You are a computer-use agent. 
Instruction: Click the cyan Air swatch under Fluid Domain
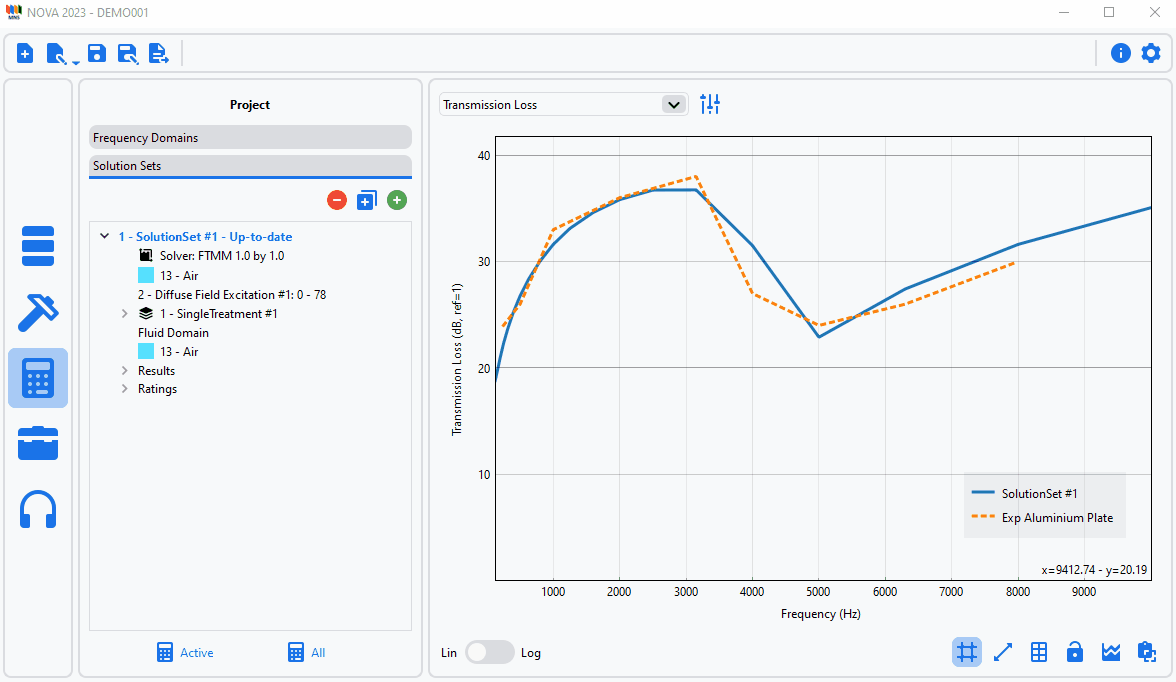(x=146, y=352)
